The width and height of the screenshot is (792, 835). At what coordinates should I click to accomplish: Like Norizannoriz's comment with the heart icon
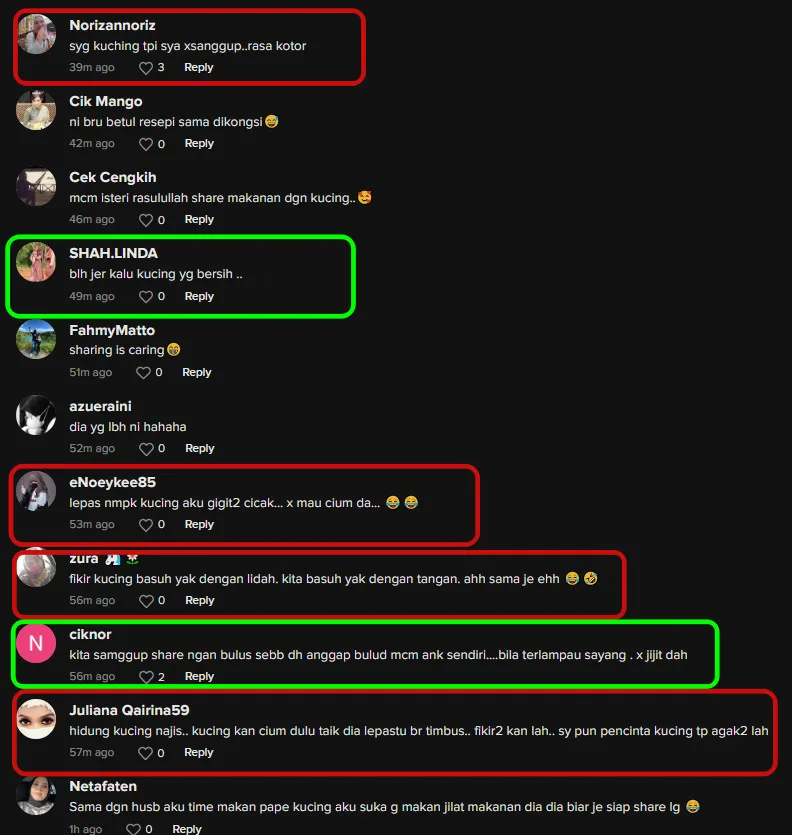pyautogui.click(x=145, y=68)
